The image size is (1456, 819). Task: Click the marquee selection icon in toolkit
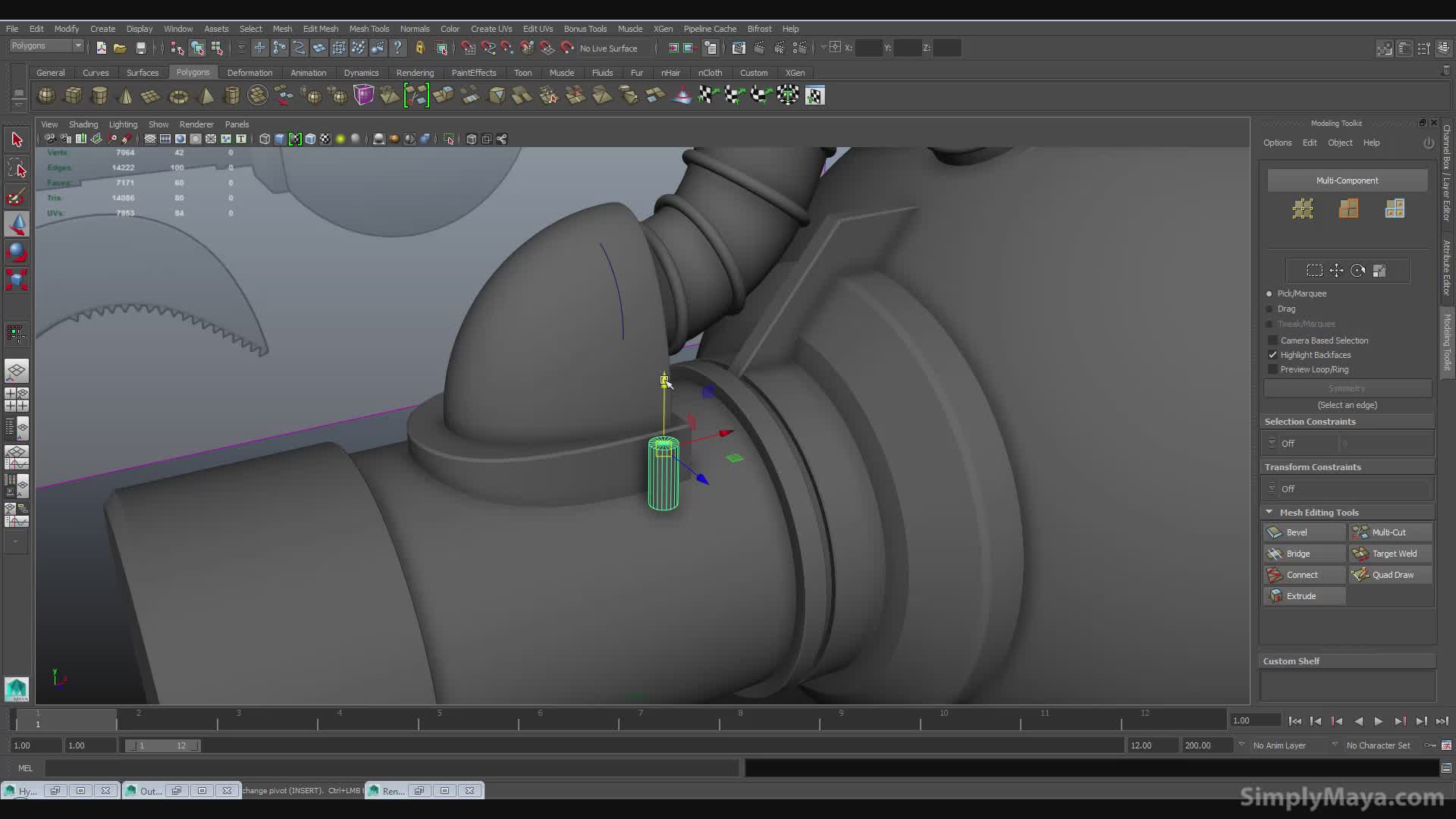(x=1315, y=271)
